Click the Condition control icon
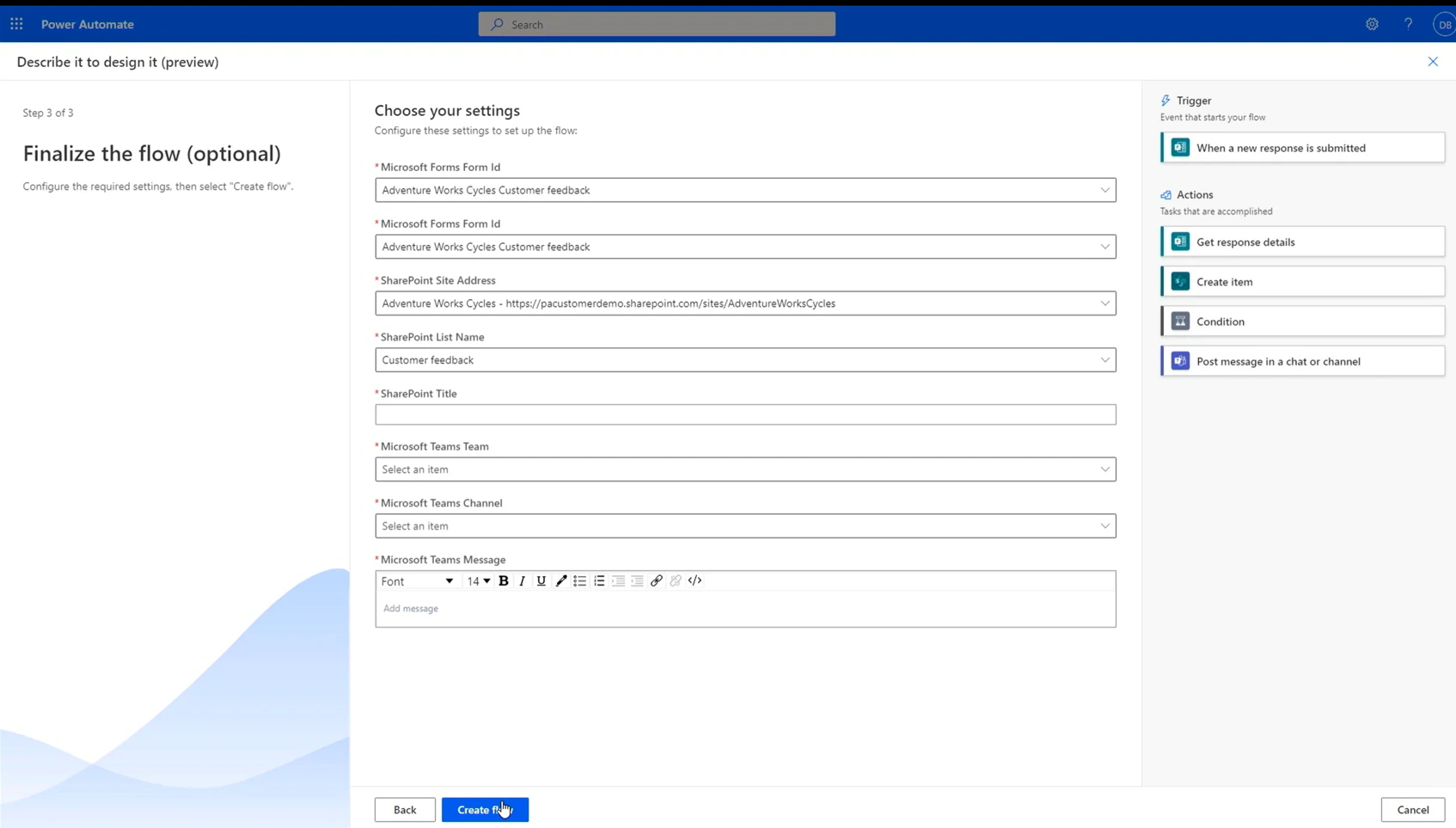This screenshot has height=828, width=1456. pos(1180,322)
